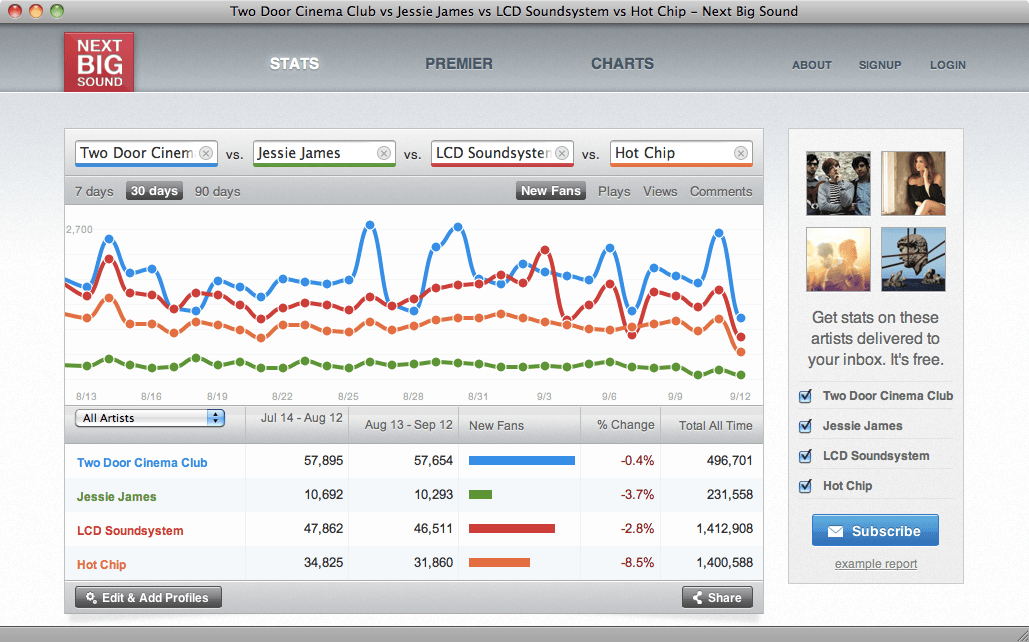Viewport: 1029px width, 642px height.
Task: Clear the Two Door Cinema Club search field
Action: (x=206, y=153)
